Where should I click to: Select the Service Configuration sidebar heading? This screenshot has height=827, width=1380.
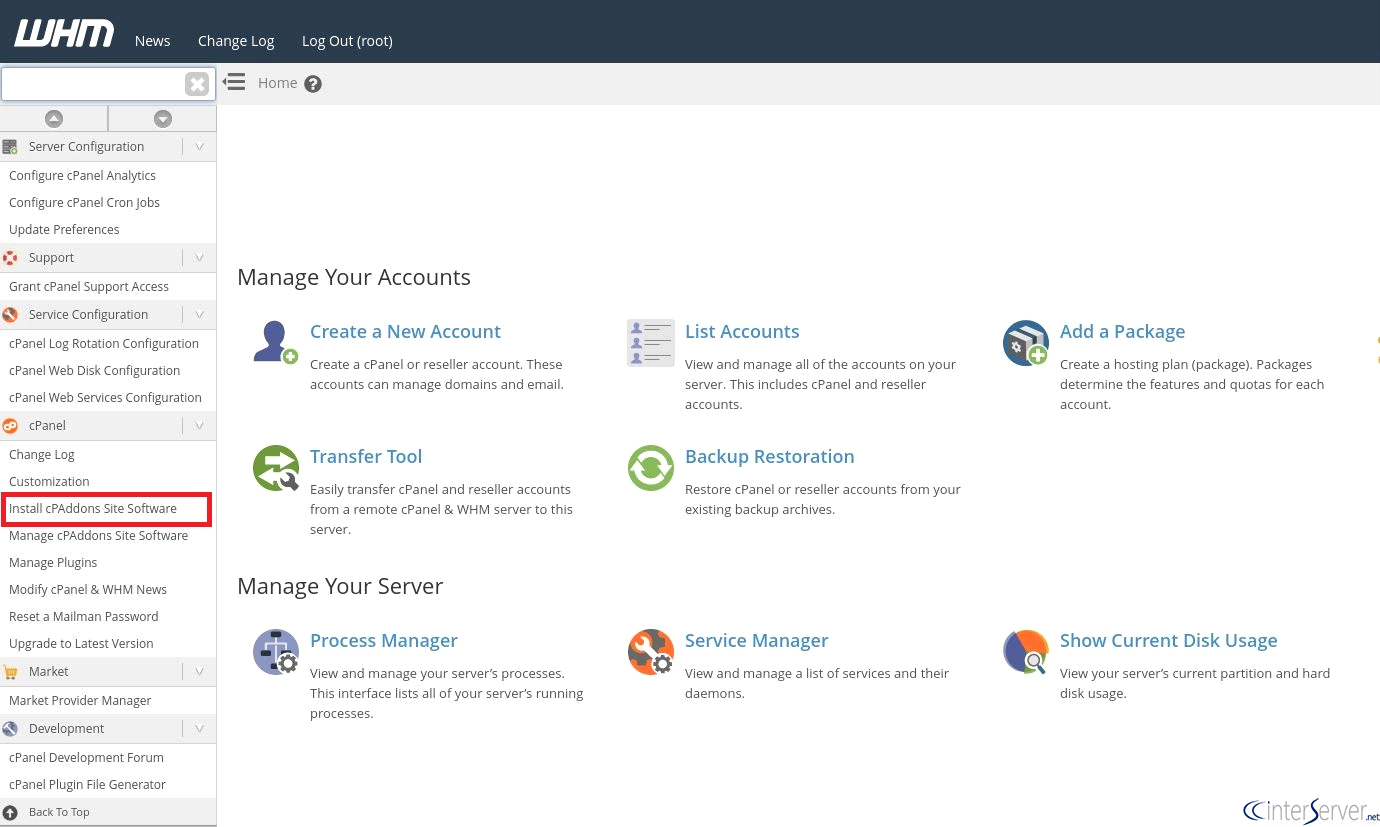click(88, 315)
